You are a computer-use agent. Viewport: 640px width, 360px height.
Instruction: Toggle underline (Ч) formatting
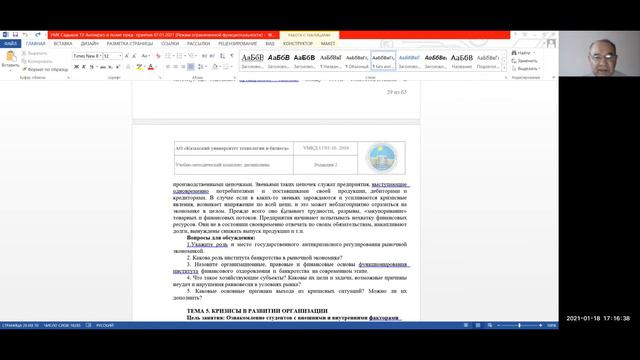point(91,67)
